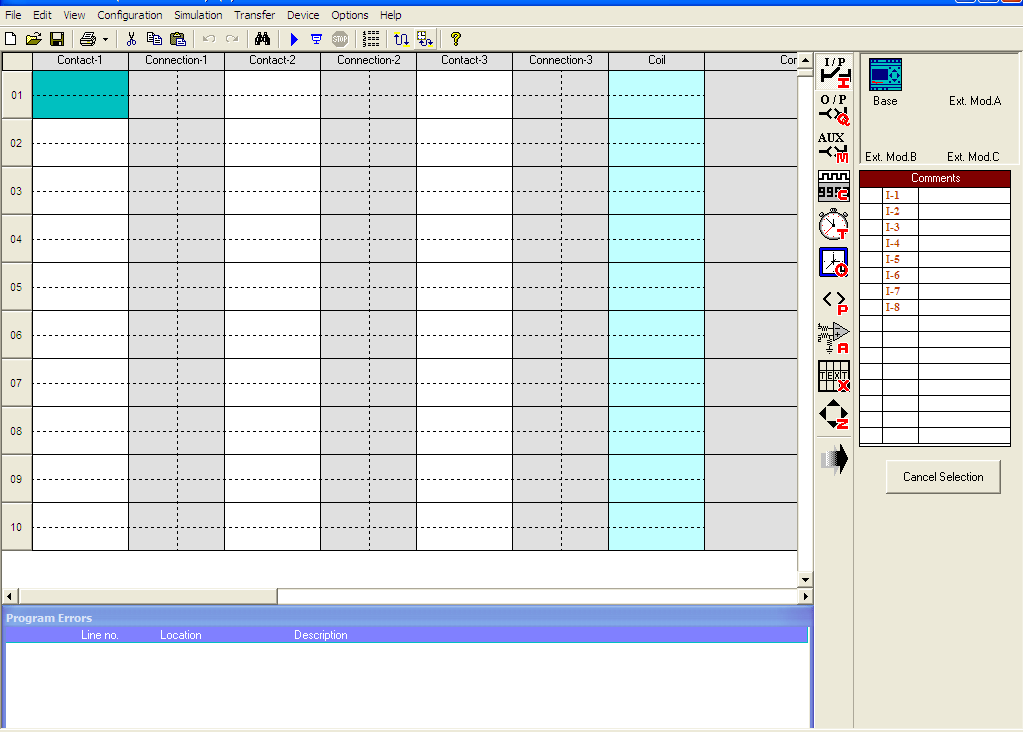Select the I/P input contact tool

[x=833, y=70]
